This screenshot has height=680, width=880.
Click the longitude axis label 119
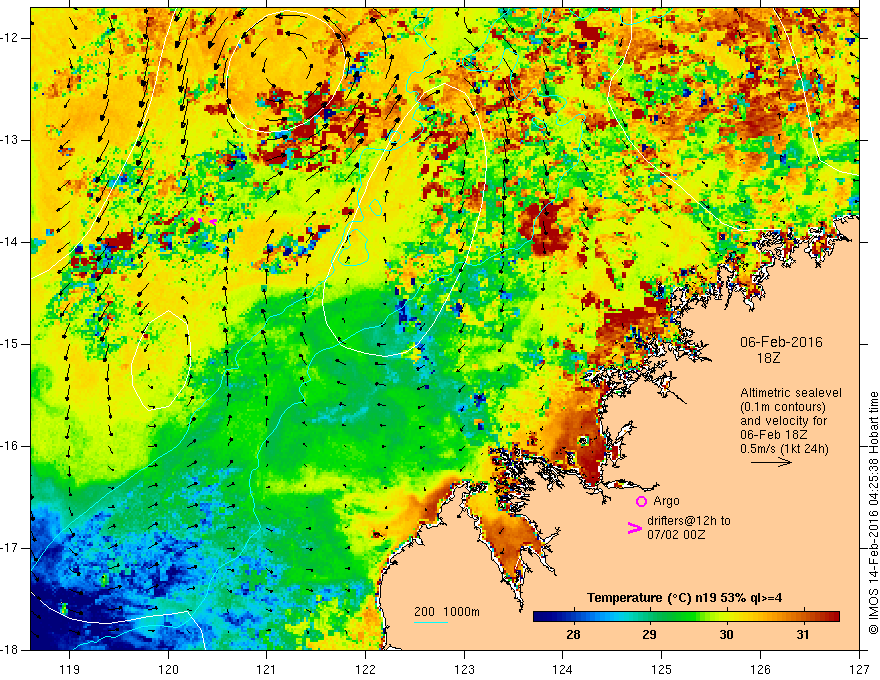(70, 669)
